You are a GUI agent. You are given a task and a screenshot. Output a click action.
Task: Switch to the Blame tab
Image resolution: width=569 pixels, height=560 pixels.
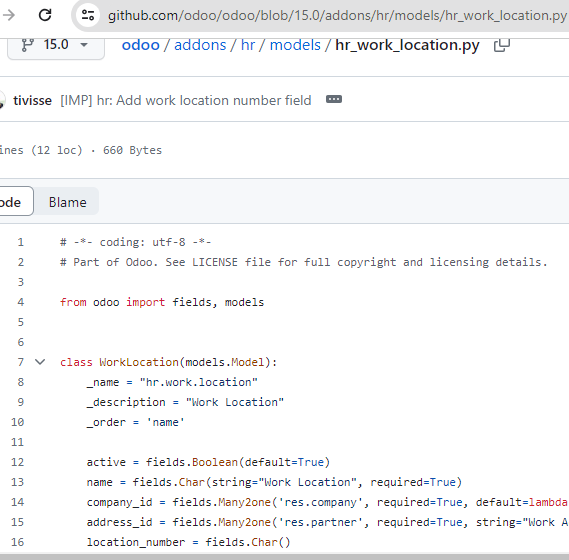coord(67,202)
